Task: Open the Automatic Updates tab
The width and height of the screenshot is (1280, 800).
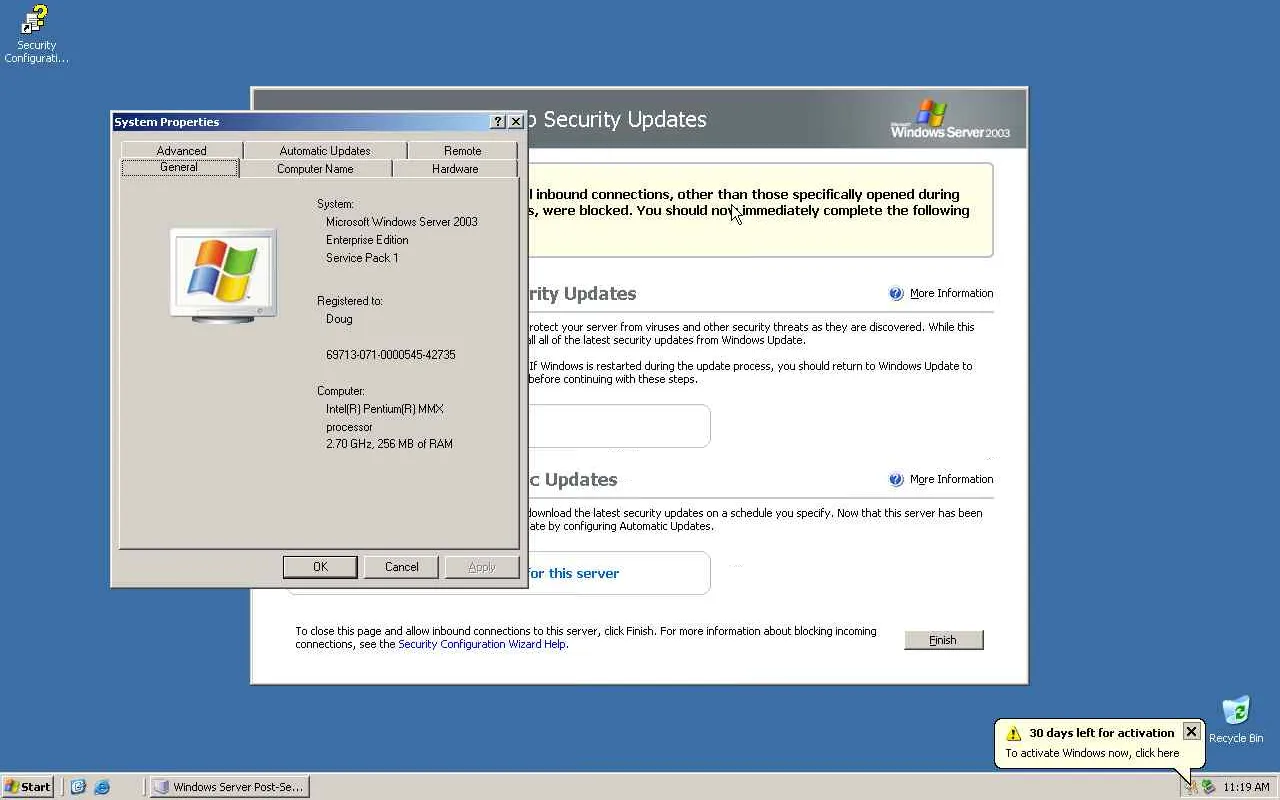Action: pyautogui.click(x=325, y=151)
